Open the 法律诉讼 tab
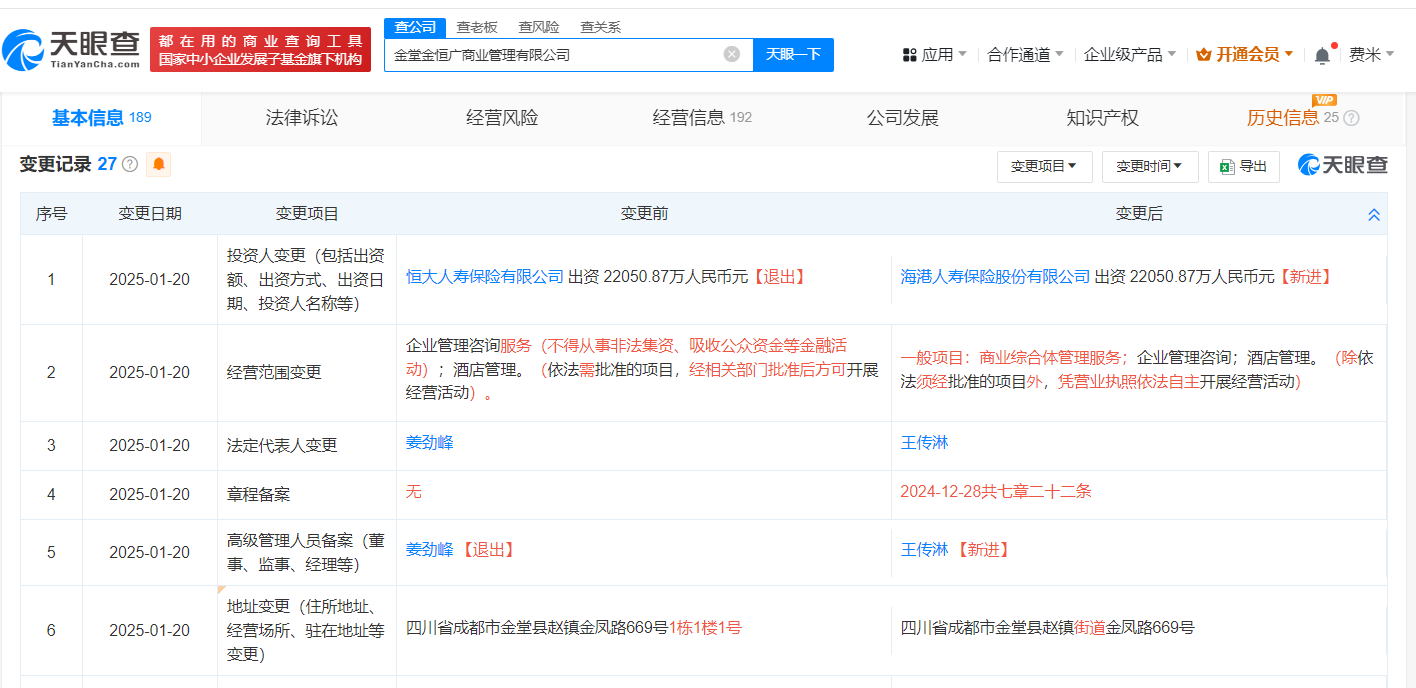Screen dimensions: 1416x688 [x=302, y=118]
